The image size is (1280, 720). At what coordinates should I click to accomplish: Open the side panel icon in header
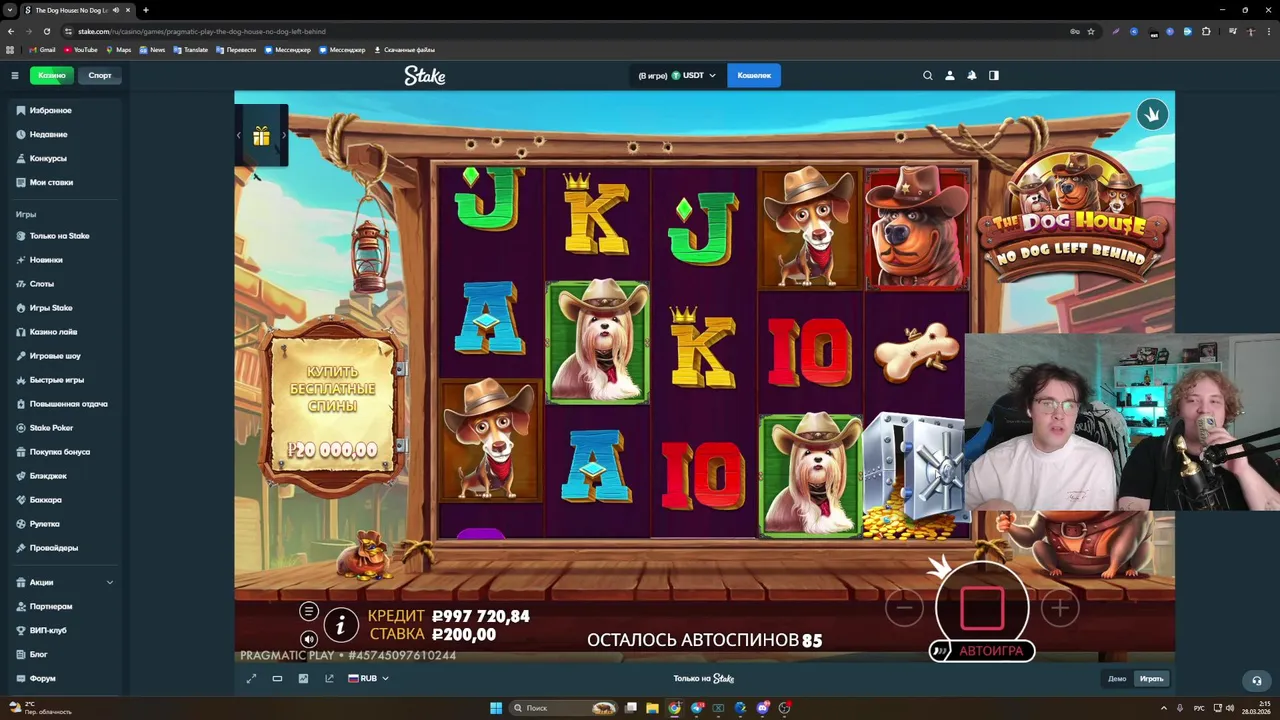[x=994, y=75]
